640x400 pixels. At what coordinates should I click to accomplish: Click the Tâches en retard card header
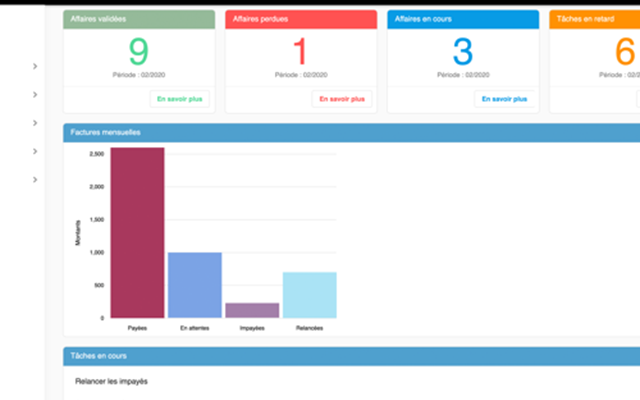coord(595,19)
